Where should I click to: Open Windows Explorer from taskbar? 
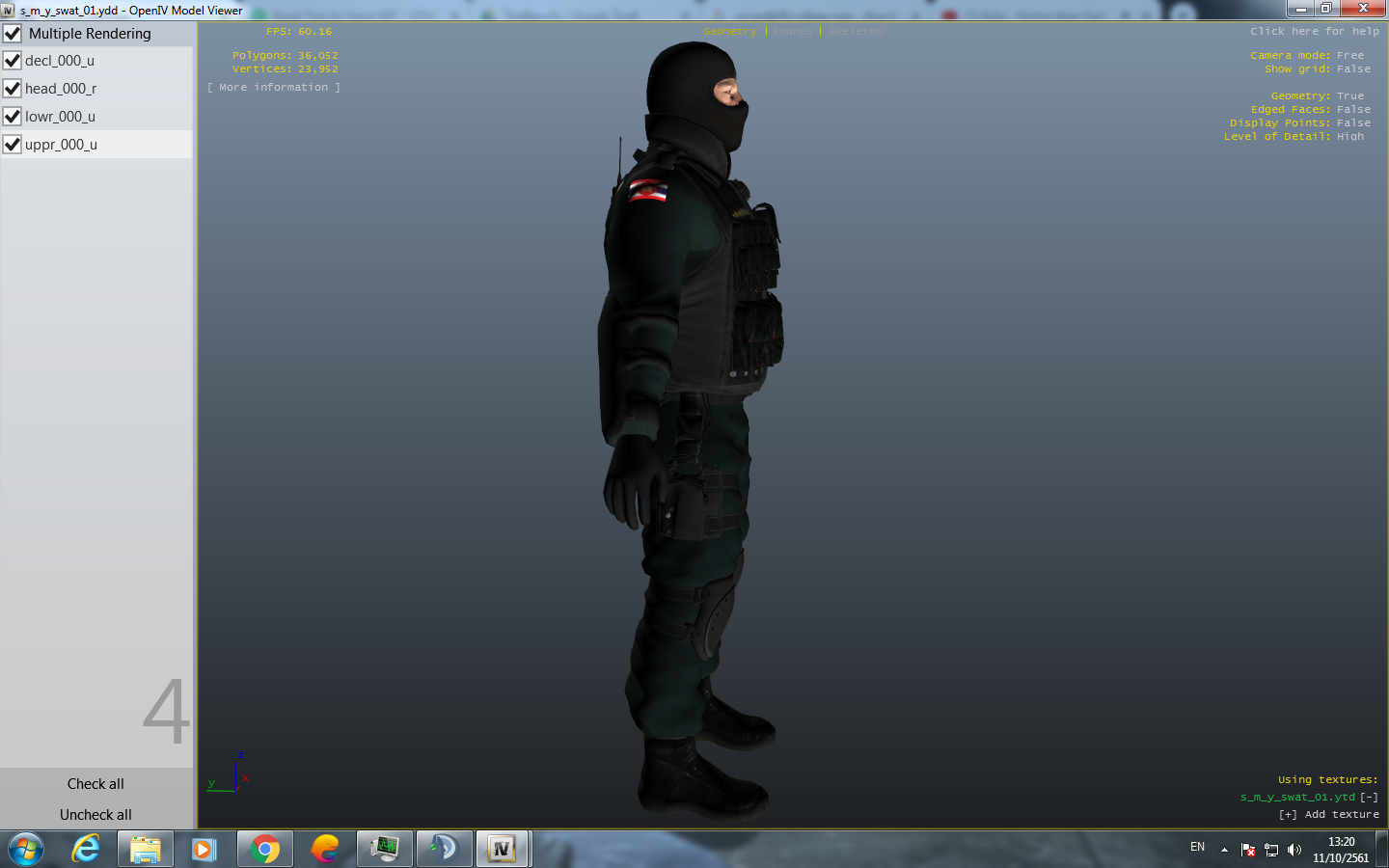click(x=146, y=850)
